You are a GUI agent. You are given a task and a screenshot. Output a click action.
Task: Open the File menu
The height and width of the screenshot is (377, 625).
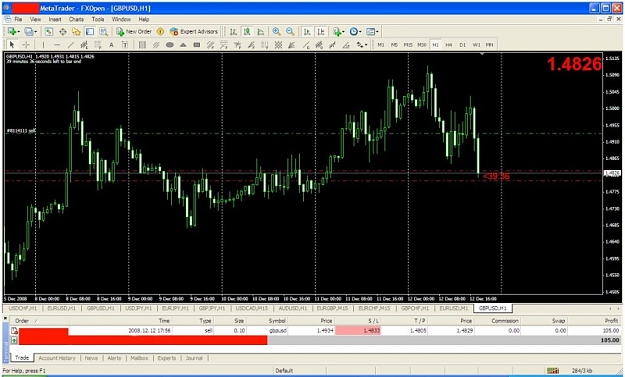18,19
